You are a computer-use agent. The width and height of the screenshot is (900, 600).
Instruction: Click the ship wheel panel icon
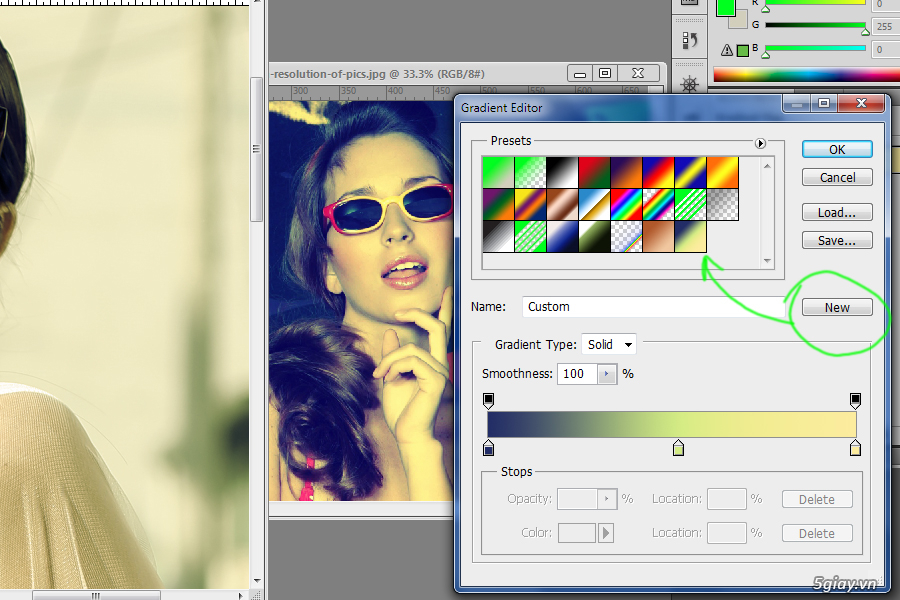coord(689,85)
